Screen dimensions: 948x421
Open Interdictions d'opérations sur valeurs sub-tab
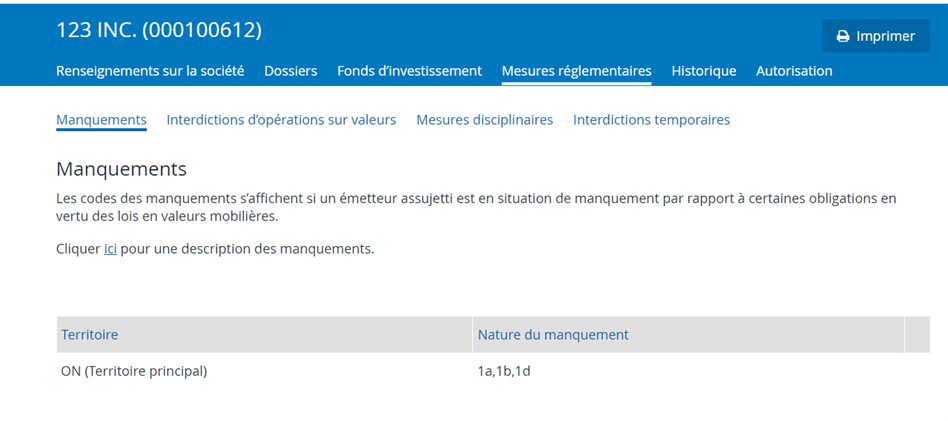281,120
